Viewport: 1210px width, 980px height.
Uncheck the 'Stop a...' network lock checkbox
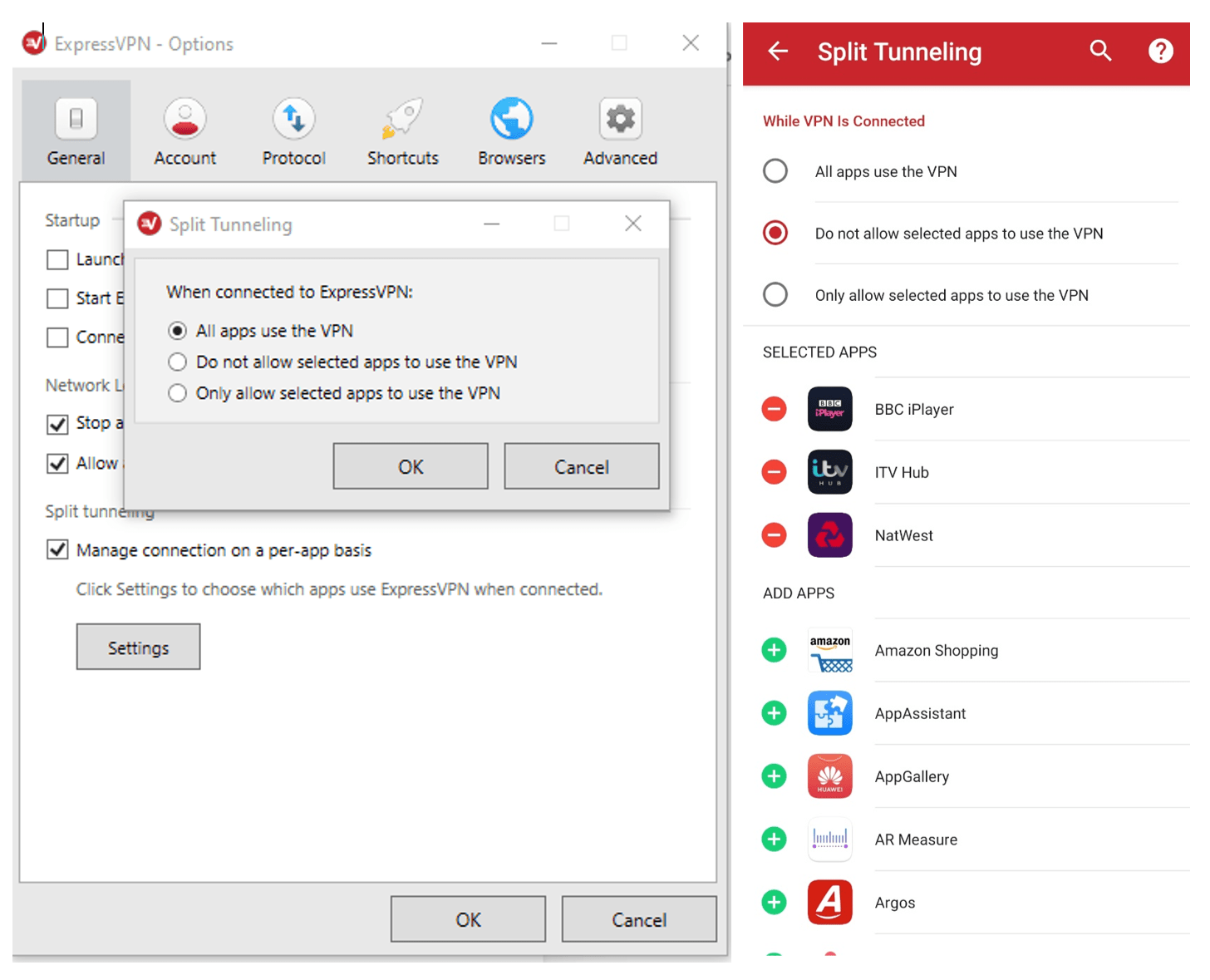click(x=57, y=424)
